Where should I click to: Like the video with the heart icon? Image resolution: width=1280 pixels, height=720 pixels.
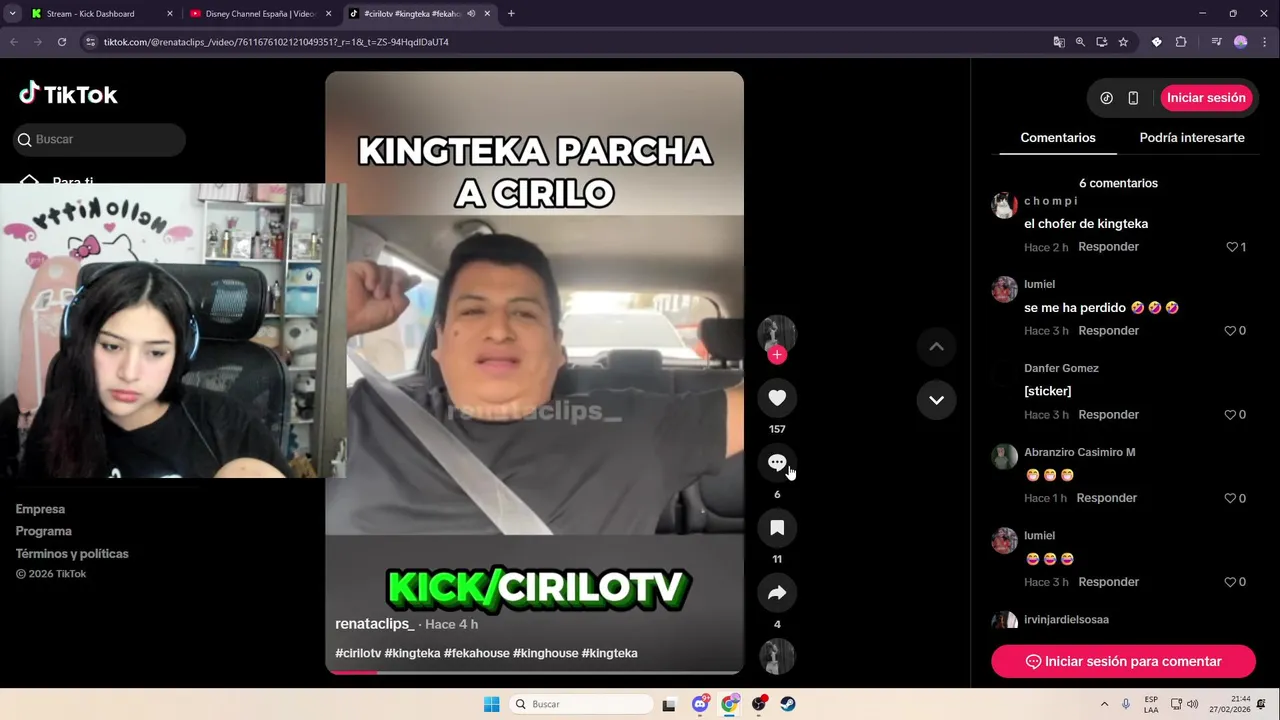tap(777, 398)
